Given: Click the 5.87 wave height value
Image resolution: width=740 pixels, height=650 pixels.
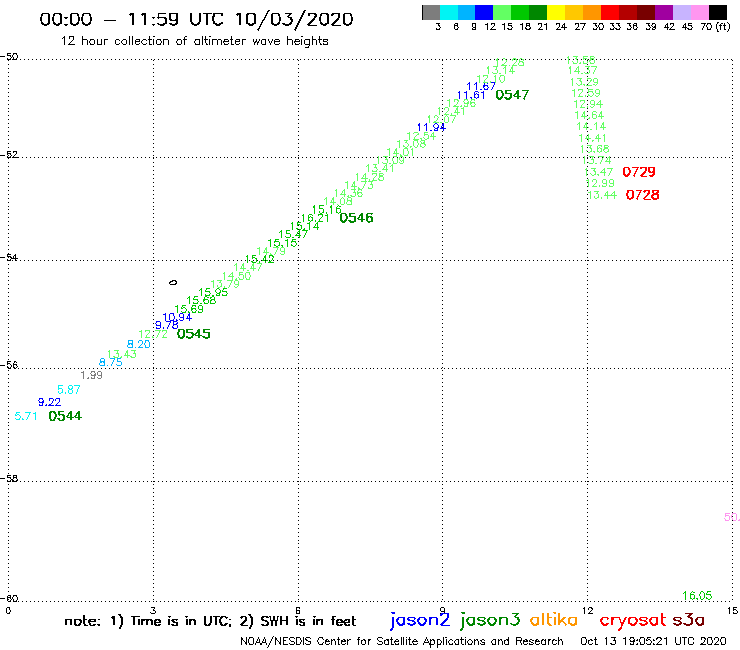Looking at the screenshot, I should pyautogui.click(x=69, y=389).
